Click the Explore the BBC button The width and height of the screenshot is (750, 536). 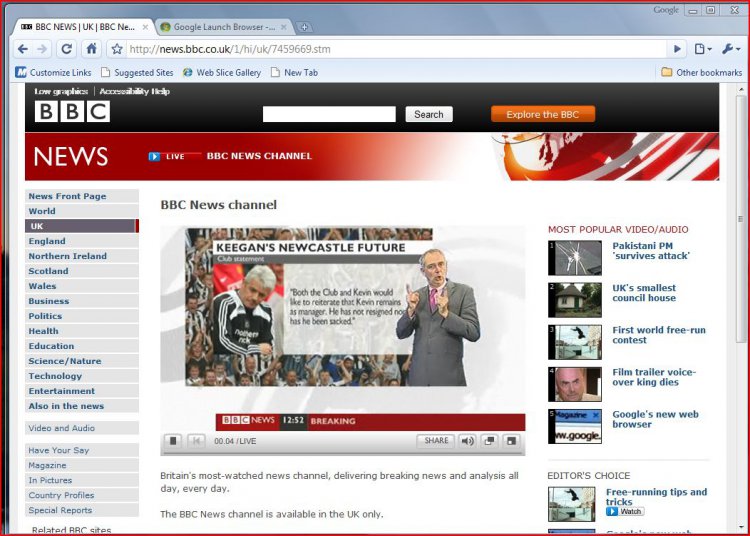pyautogui.click(x=543, y=114)
